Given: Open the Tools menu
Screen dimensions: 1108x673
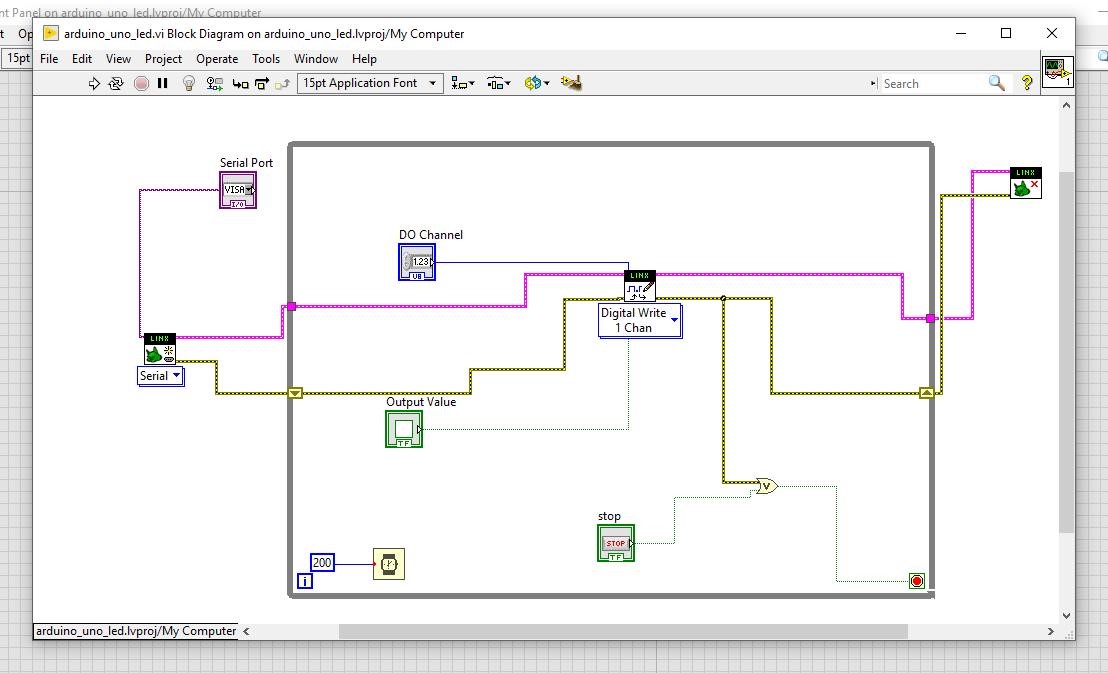Looking at the screenshot, I should (266, 59).
